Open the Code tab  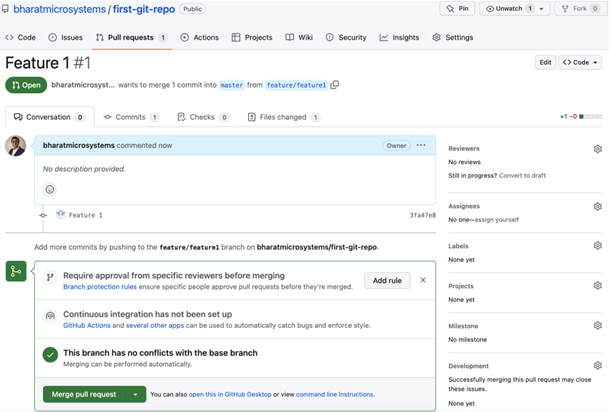click(x=20, y=37)
